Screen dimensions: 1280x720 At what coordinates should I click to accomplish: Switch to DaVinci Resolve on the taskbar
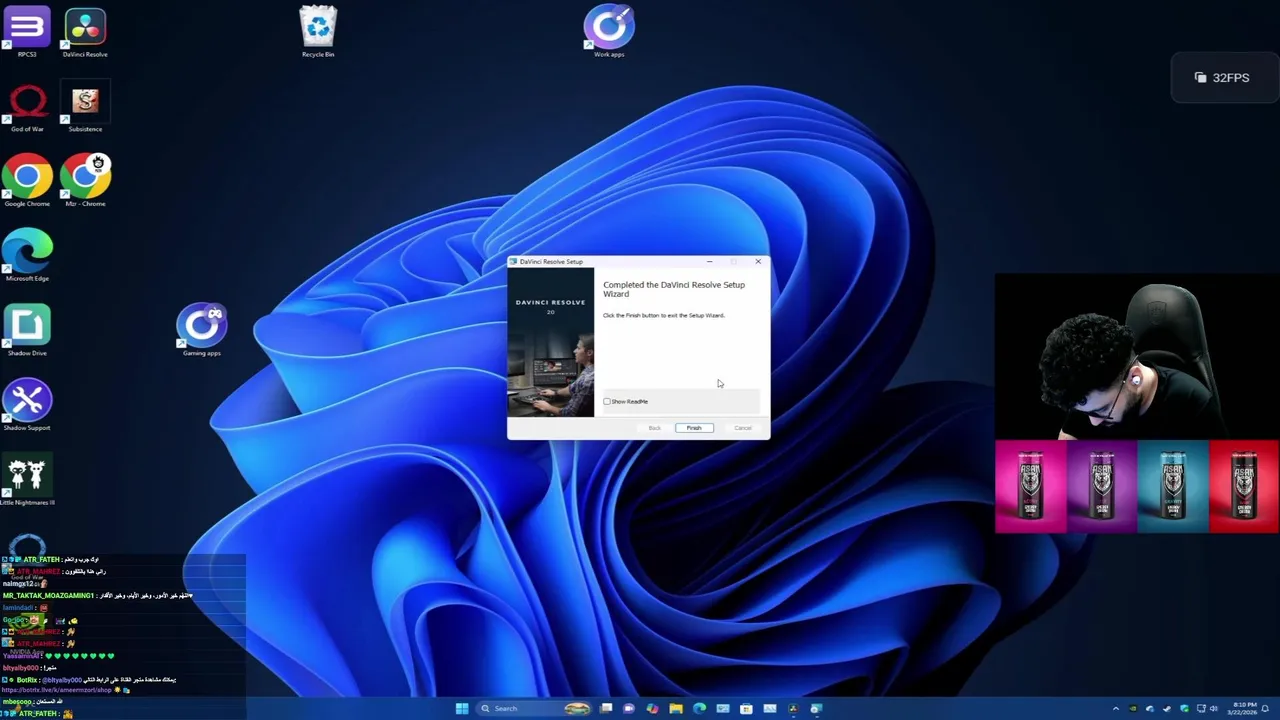(793, 709)
